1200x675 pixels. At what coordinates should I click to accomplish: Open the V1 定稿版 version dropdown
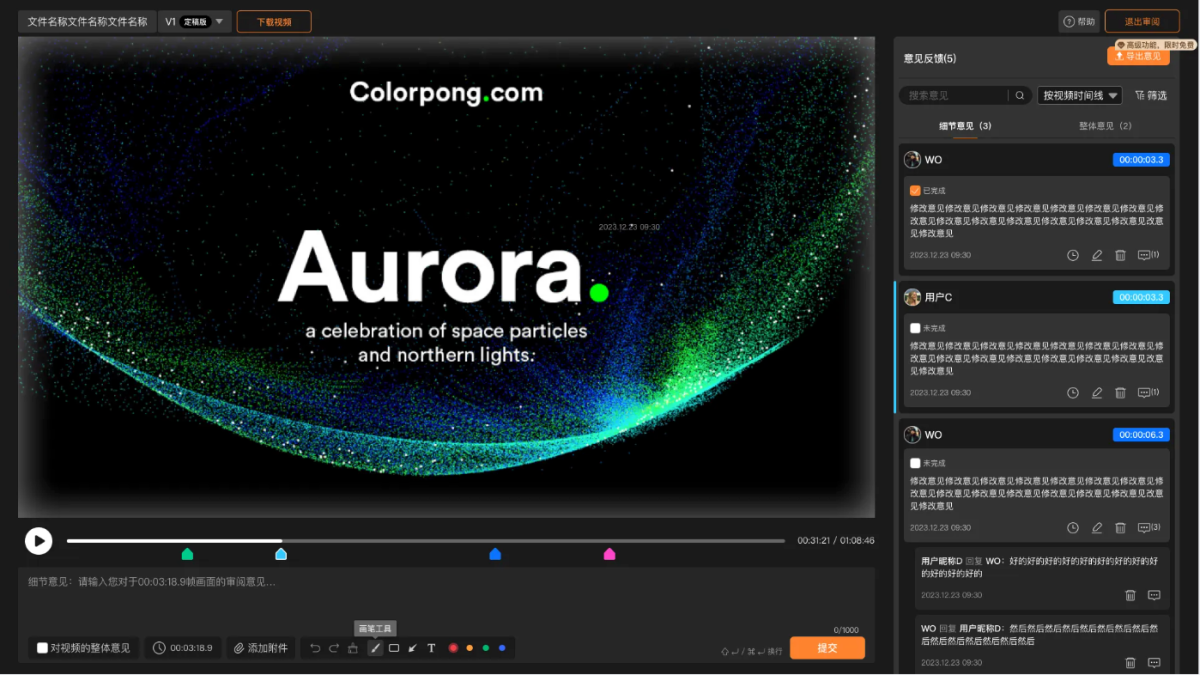(195, 21)
